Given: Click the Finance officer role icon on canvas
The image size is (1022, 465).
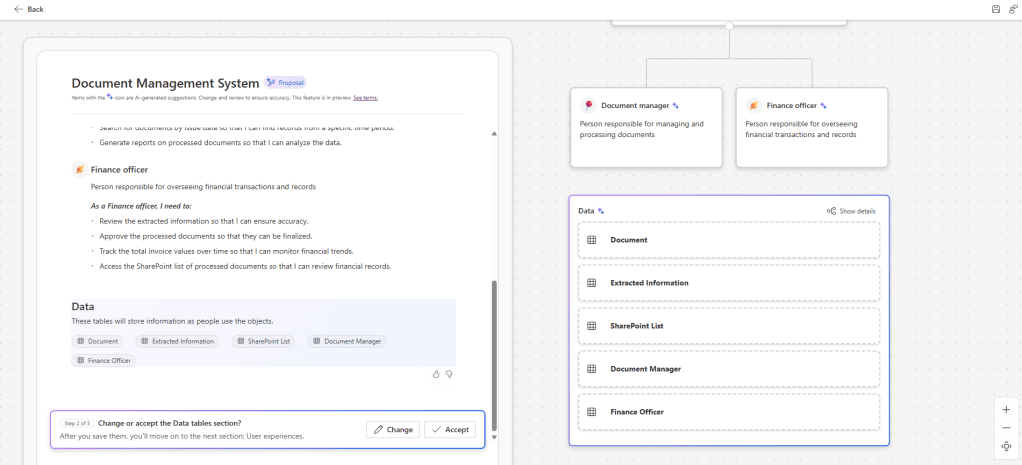Looking at the screenshot, I should tap(754, 105).
